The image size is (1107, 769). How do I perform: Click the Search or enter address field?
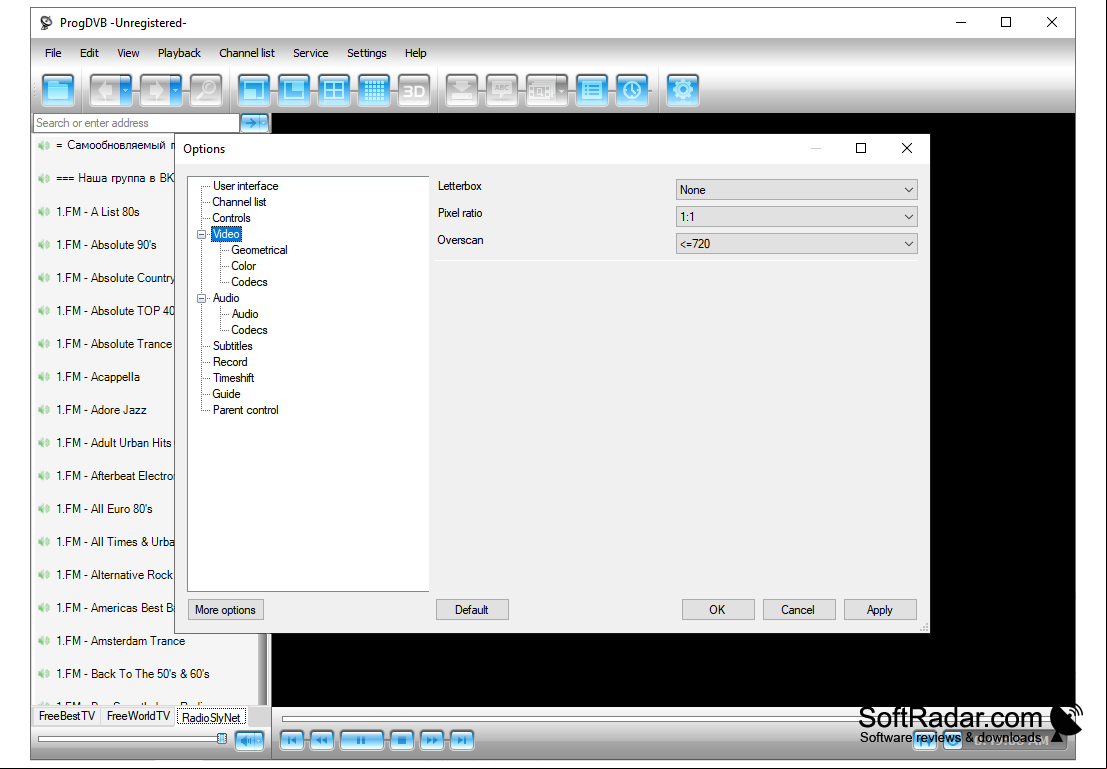click(x=136, y=123)
